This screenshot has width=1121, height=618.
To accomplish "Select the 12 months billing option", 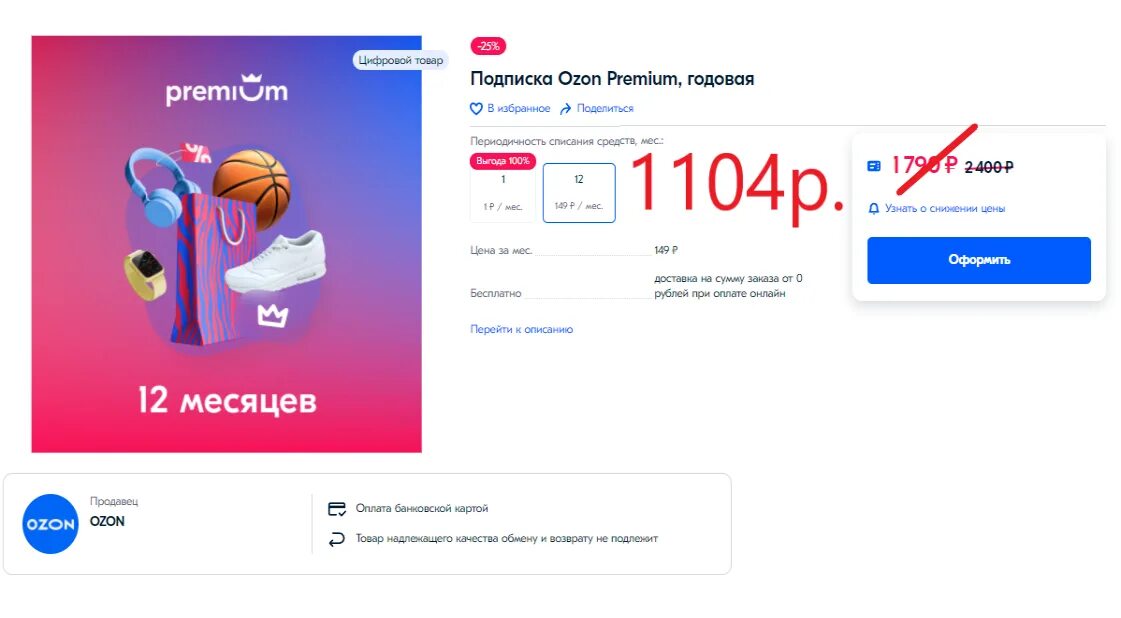I will click(x=579, y=193).
